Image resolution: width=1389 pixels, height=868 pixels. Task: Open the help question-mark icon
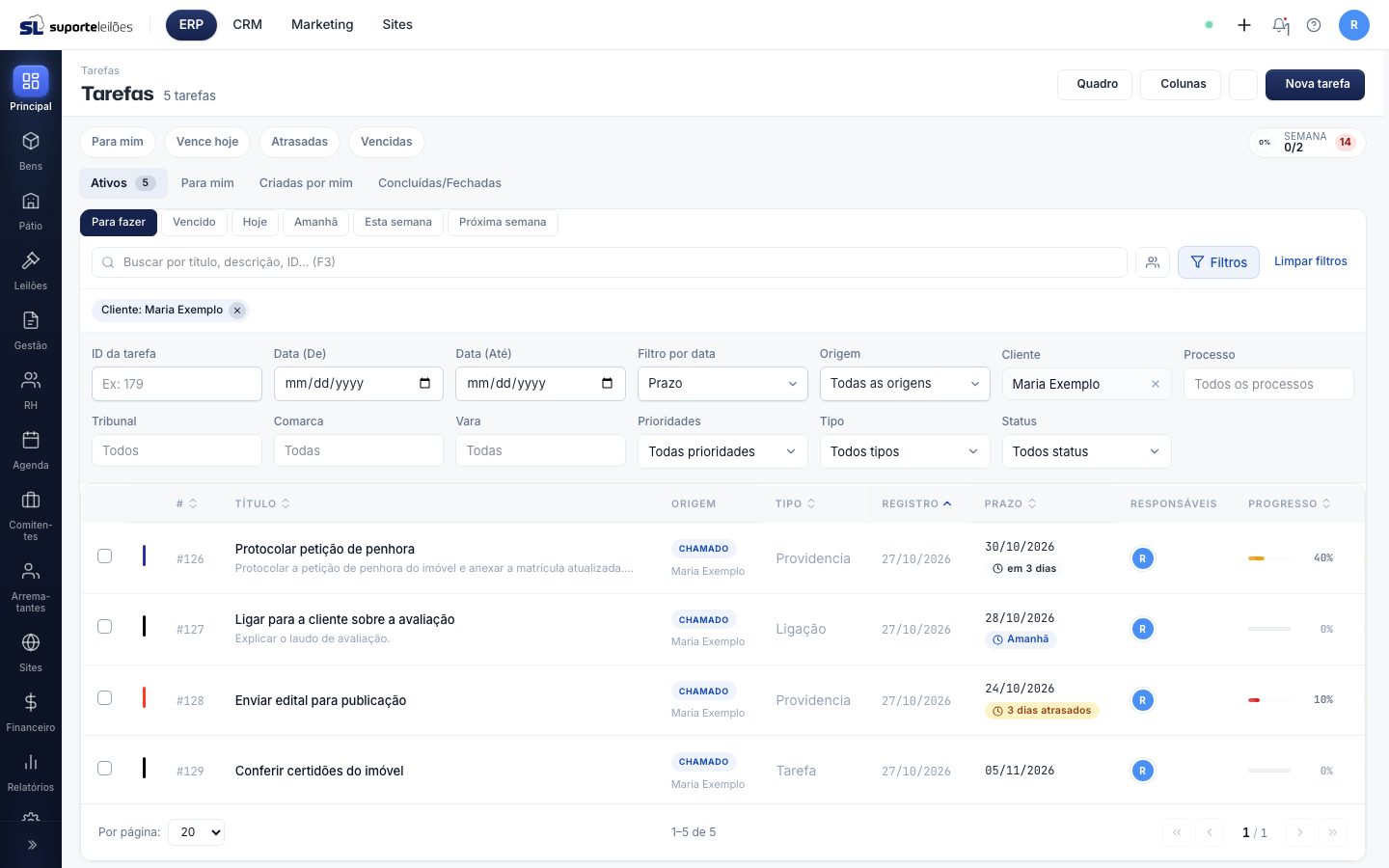(1314, 25)
